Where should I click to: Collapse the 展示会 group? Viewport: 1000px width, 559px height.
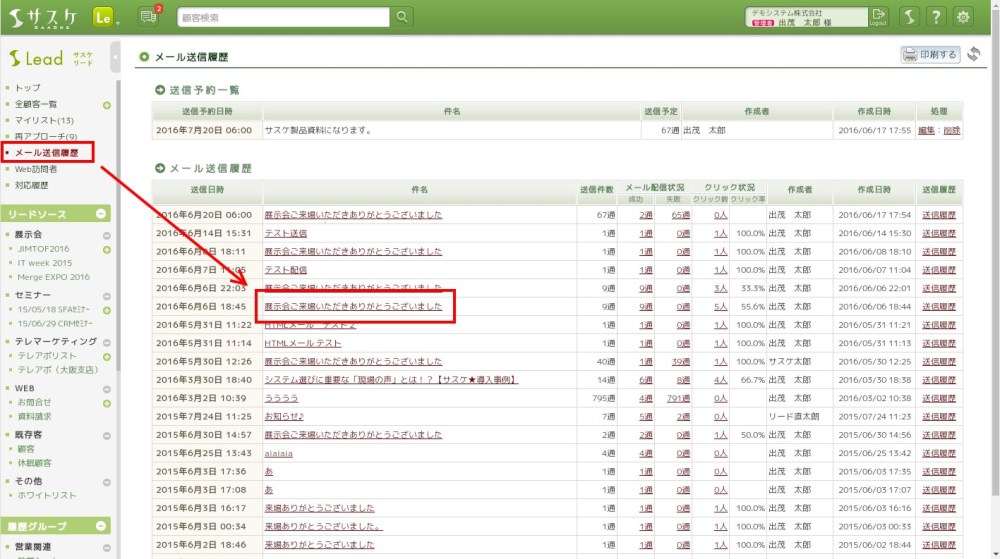point(107,234)
